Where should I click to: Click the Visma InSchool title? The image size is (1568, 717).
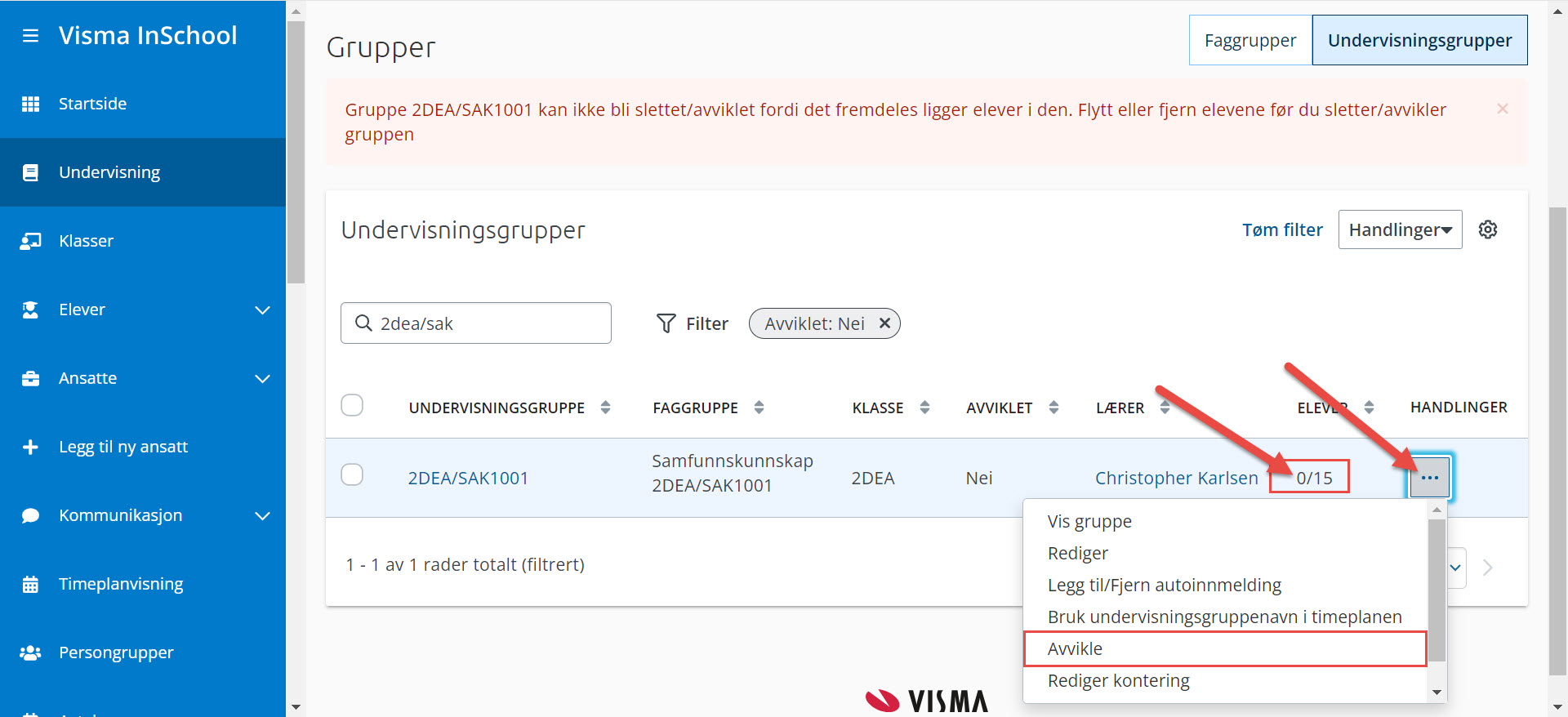148,35
